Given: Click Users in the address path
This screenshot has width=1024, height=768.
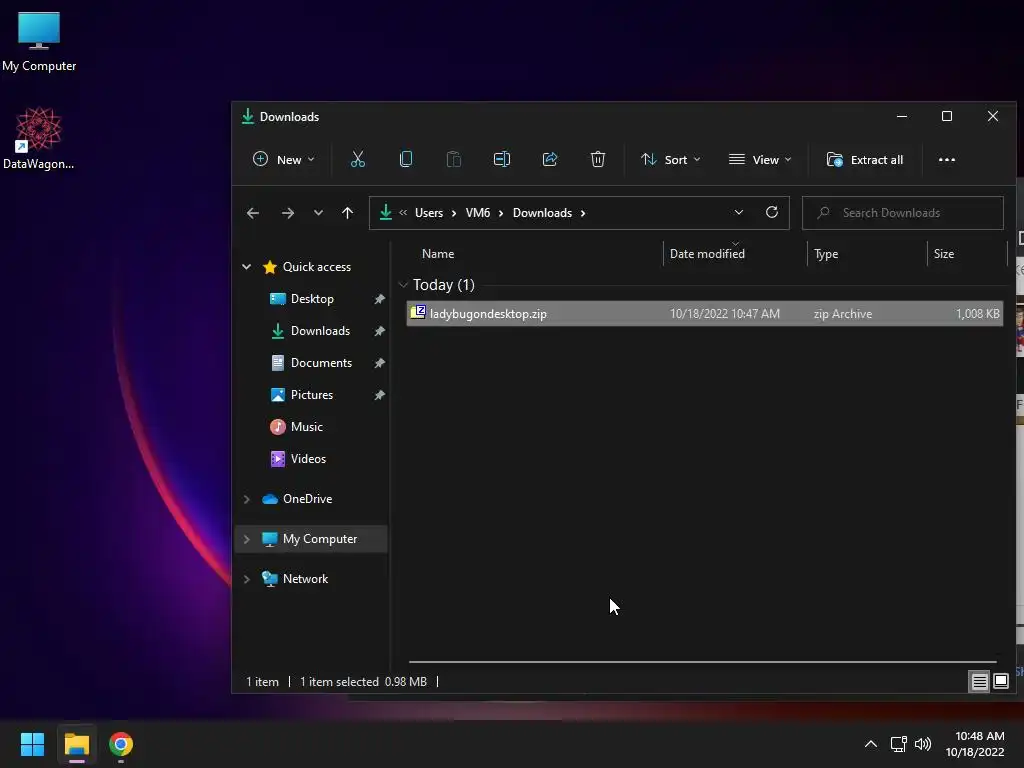Looking at the screenshot, I should point(429,213).
